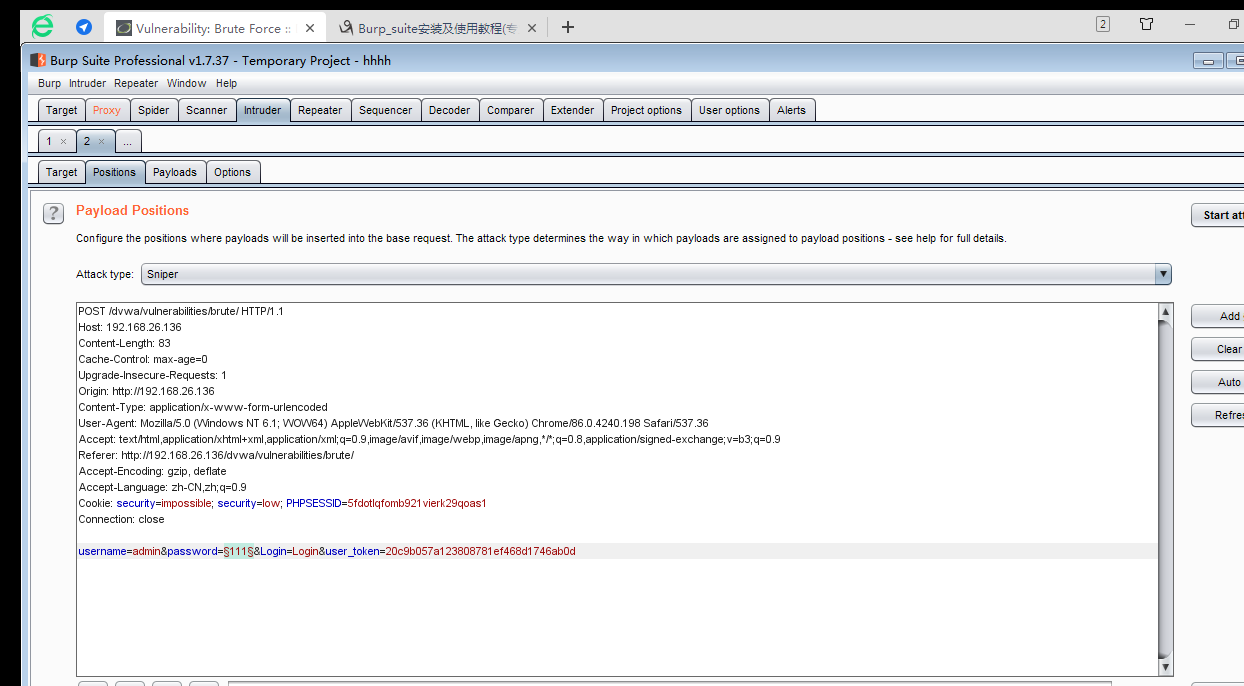Click the Auto § positions button
Screen dimensions: 1244x686
(1218, 382)
